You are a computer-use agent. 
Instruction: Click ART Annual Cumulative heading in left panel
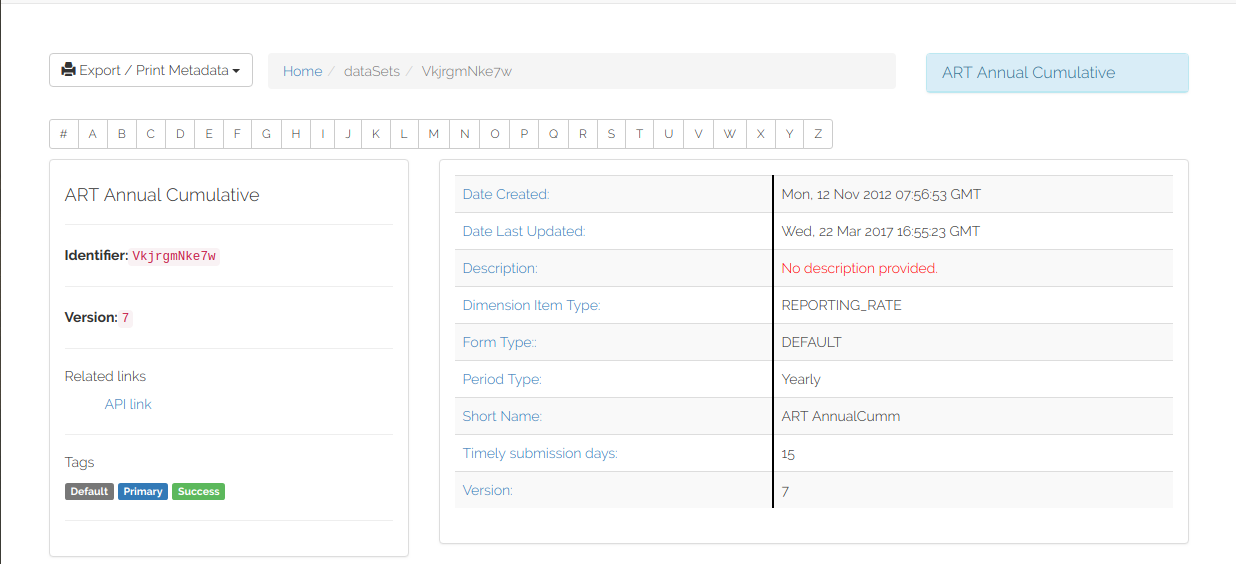point(162,195)
